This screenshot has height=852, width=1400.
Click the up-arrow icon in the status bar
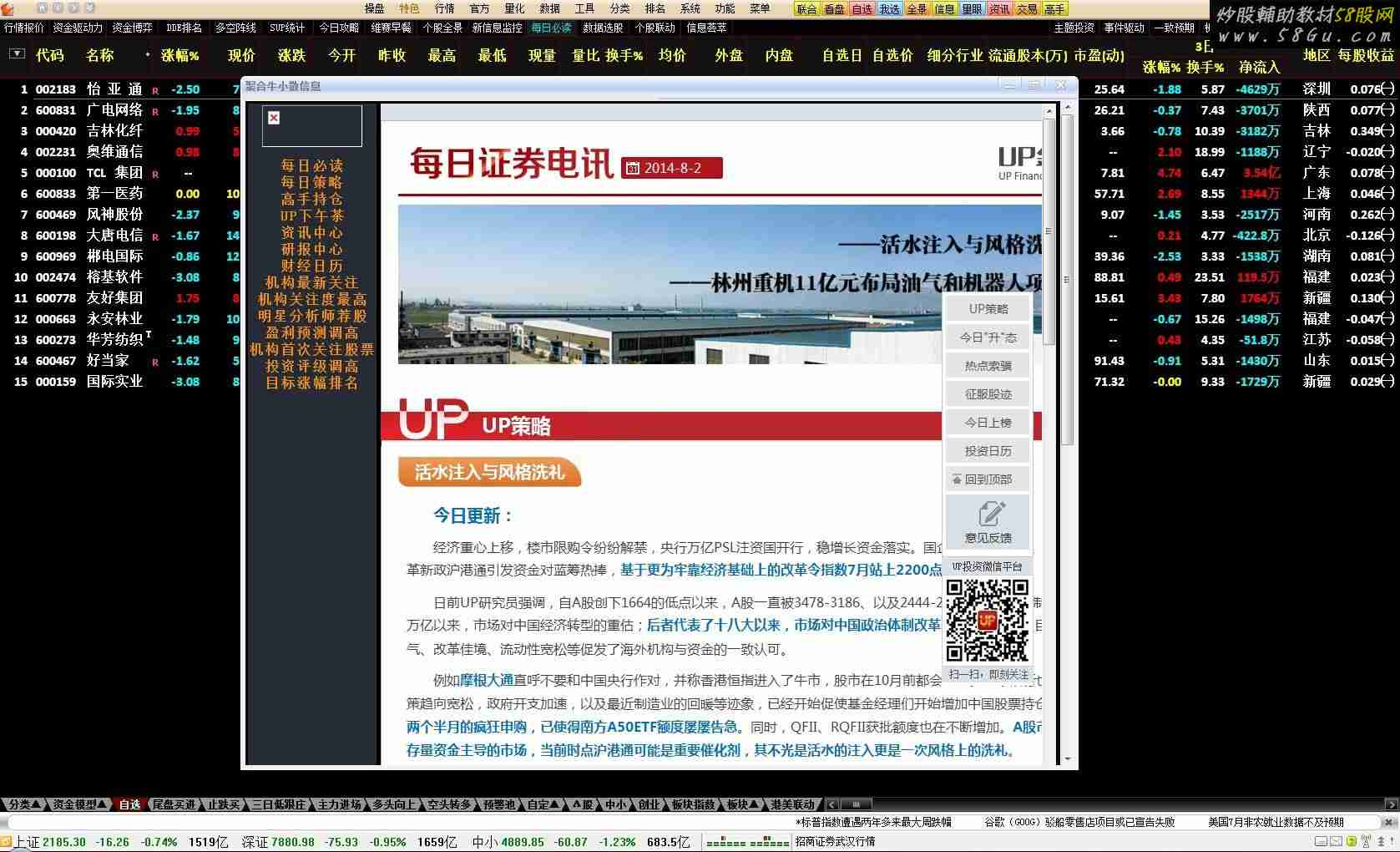click(x=1380, y=841)
